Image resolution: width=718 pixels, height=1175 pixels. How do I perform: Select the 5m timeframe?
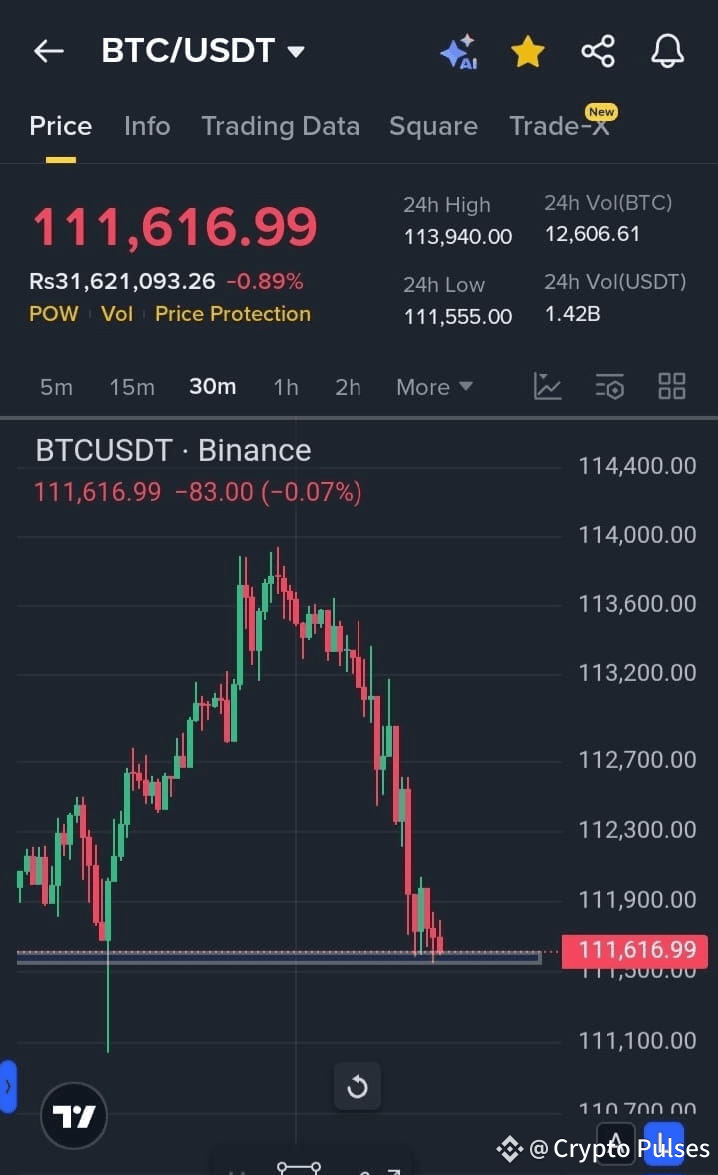click(x=56, y=387)
